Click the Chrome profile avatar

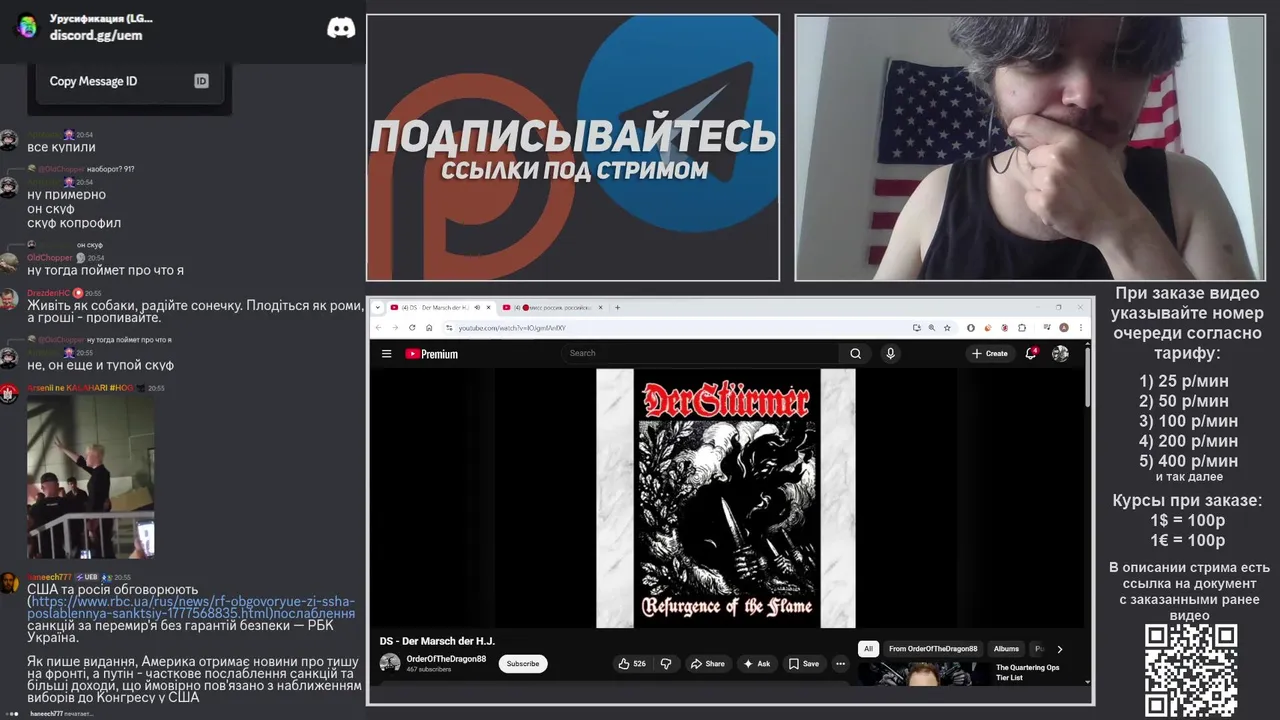(1064, 327)
